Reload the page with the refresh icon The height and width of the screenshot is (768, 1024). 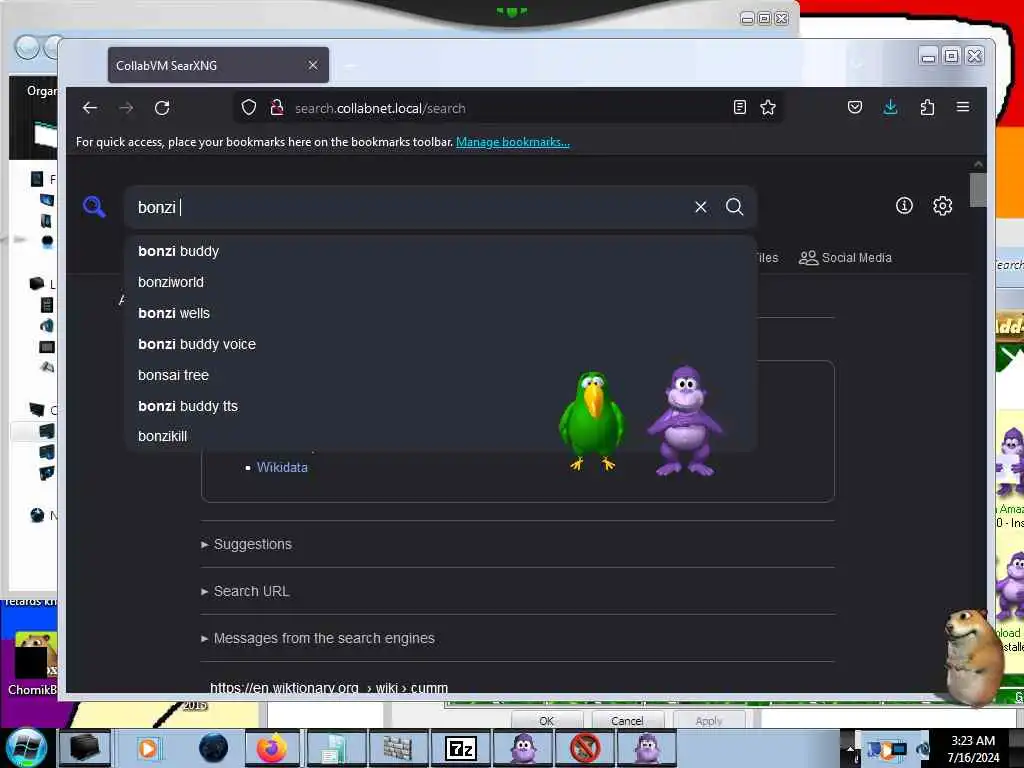(x=162, y=108)
